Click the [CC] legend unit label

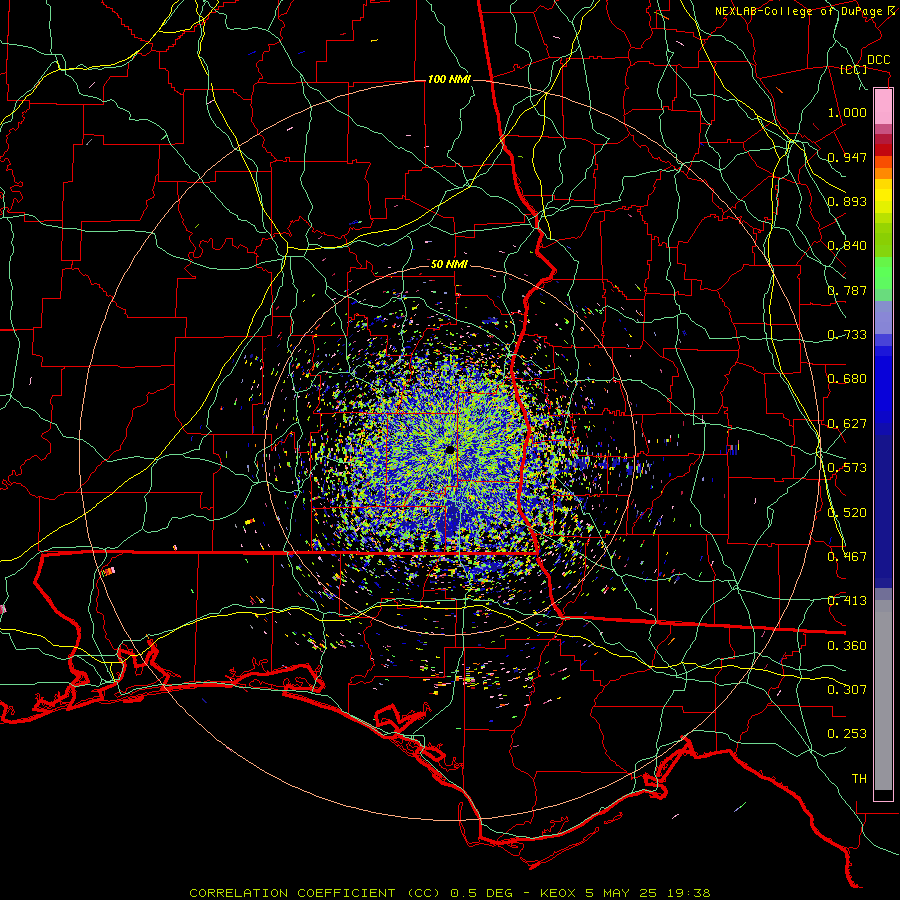tap(853, 69)
